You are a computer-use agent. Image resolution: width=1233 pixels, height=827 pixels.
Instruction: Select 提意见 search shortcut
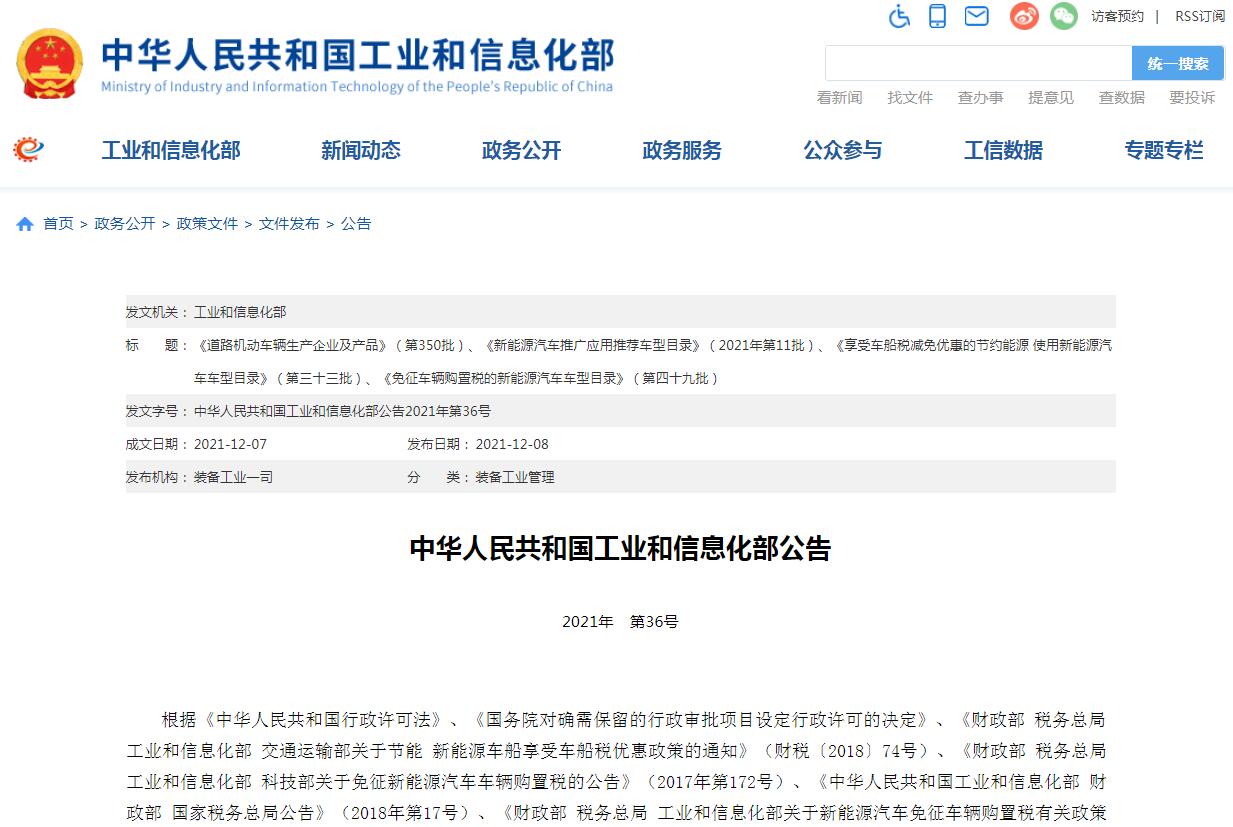tap(1051, 97)
